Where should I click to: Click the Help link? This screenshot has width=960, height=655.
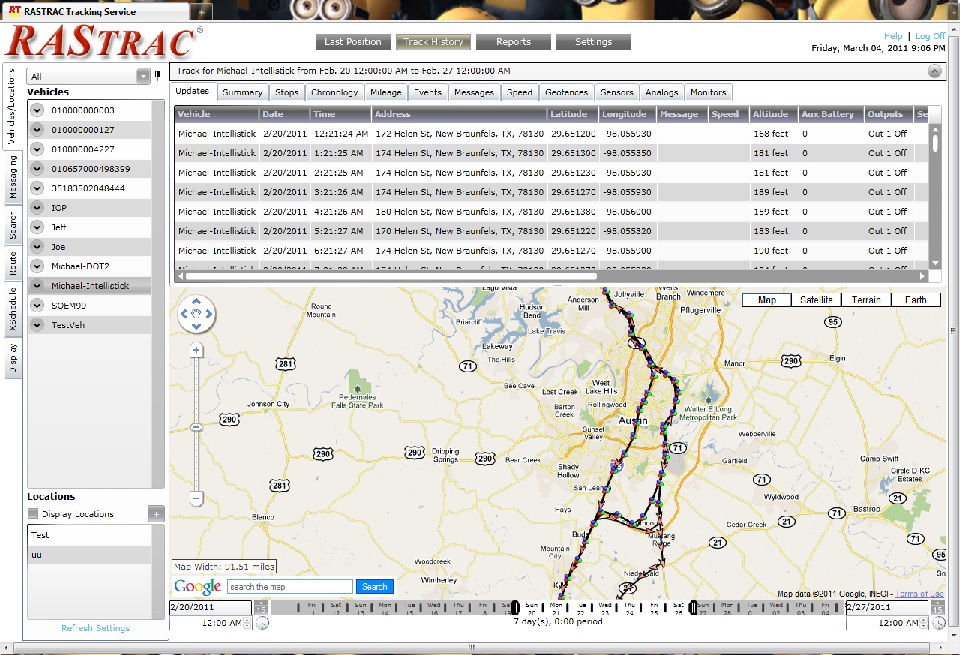coord(893,36)
